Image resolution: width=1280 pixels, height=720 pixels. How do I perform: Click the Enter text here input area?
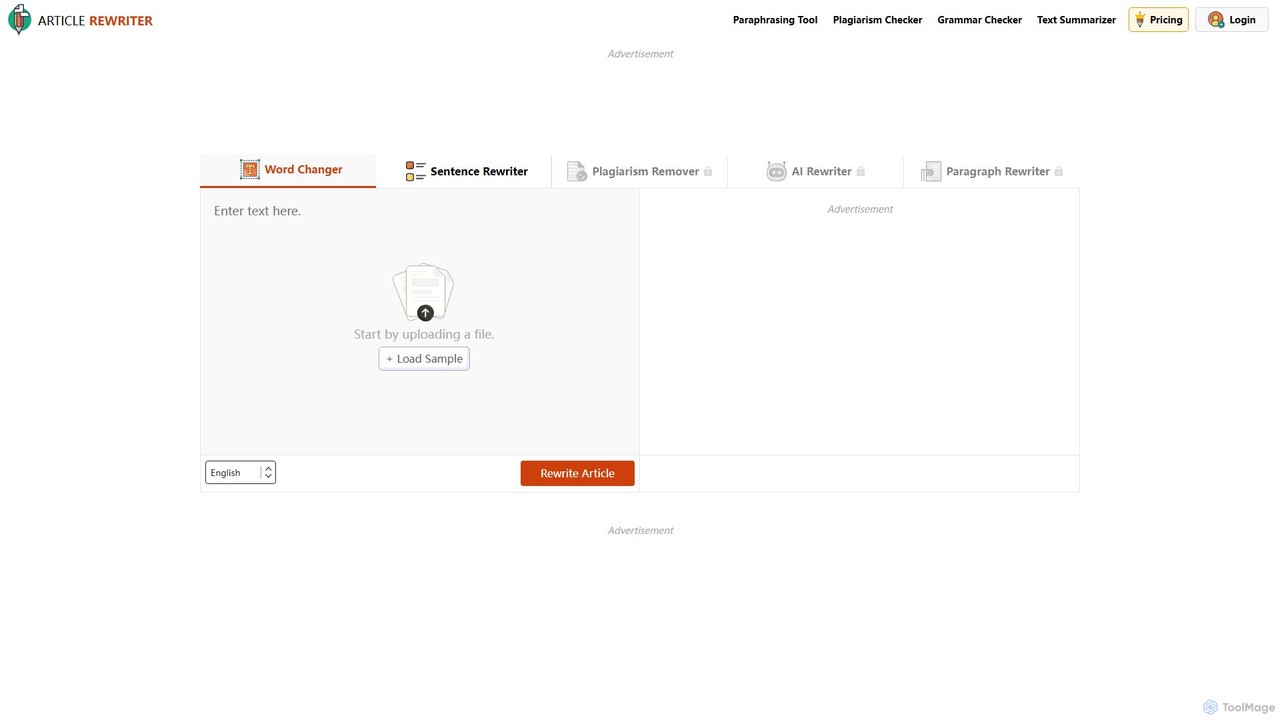click(420, 321)
